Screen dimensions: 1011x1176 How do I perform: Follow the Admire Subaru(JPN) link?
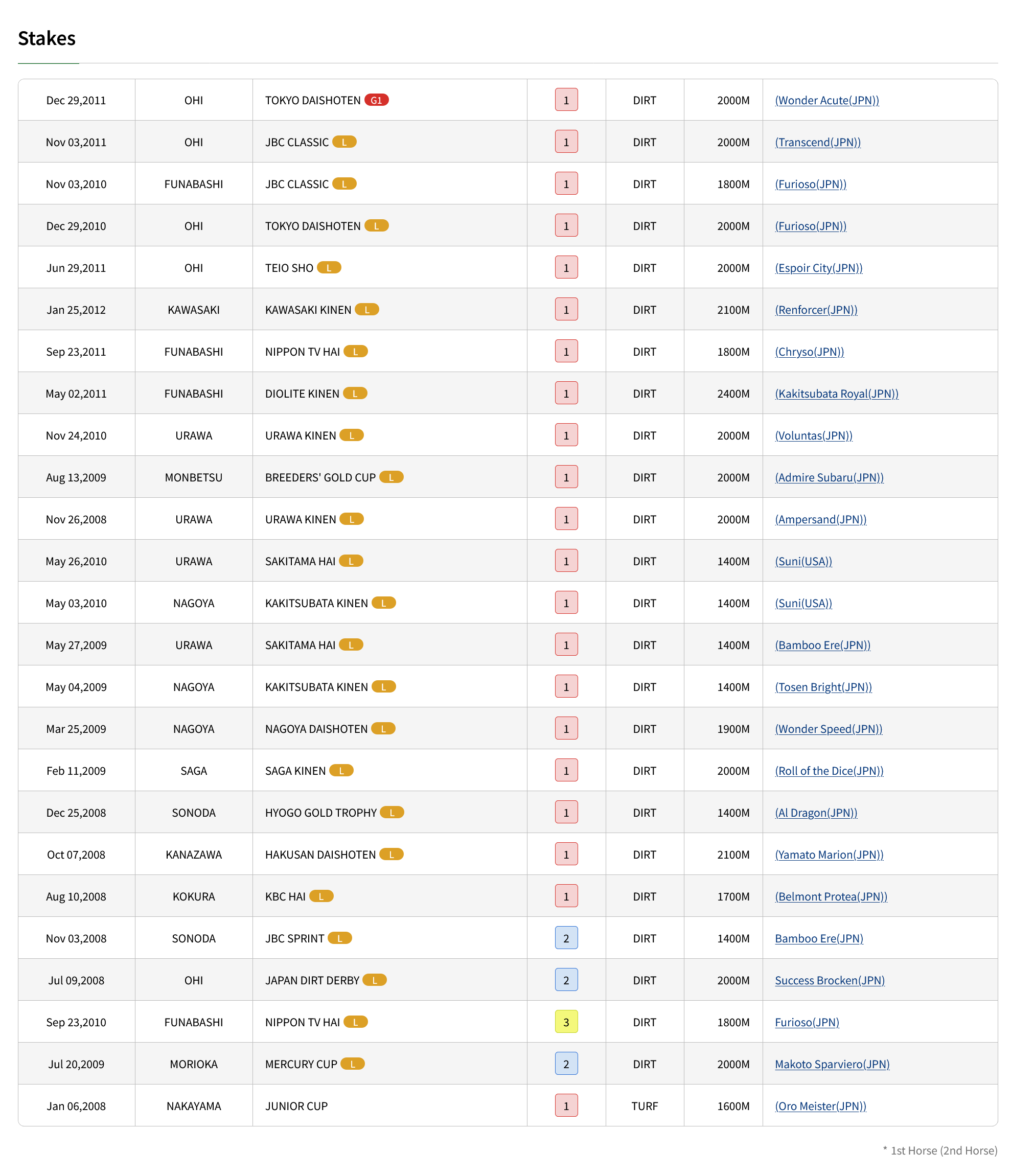pos(829,477)
